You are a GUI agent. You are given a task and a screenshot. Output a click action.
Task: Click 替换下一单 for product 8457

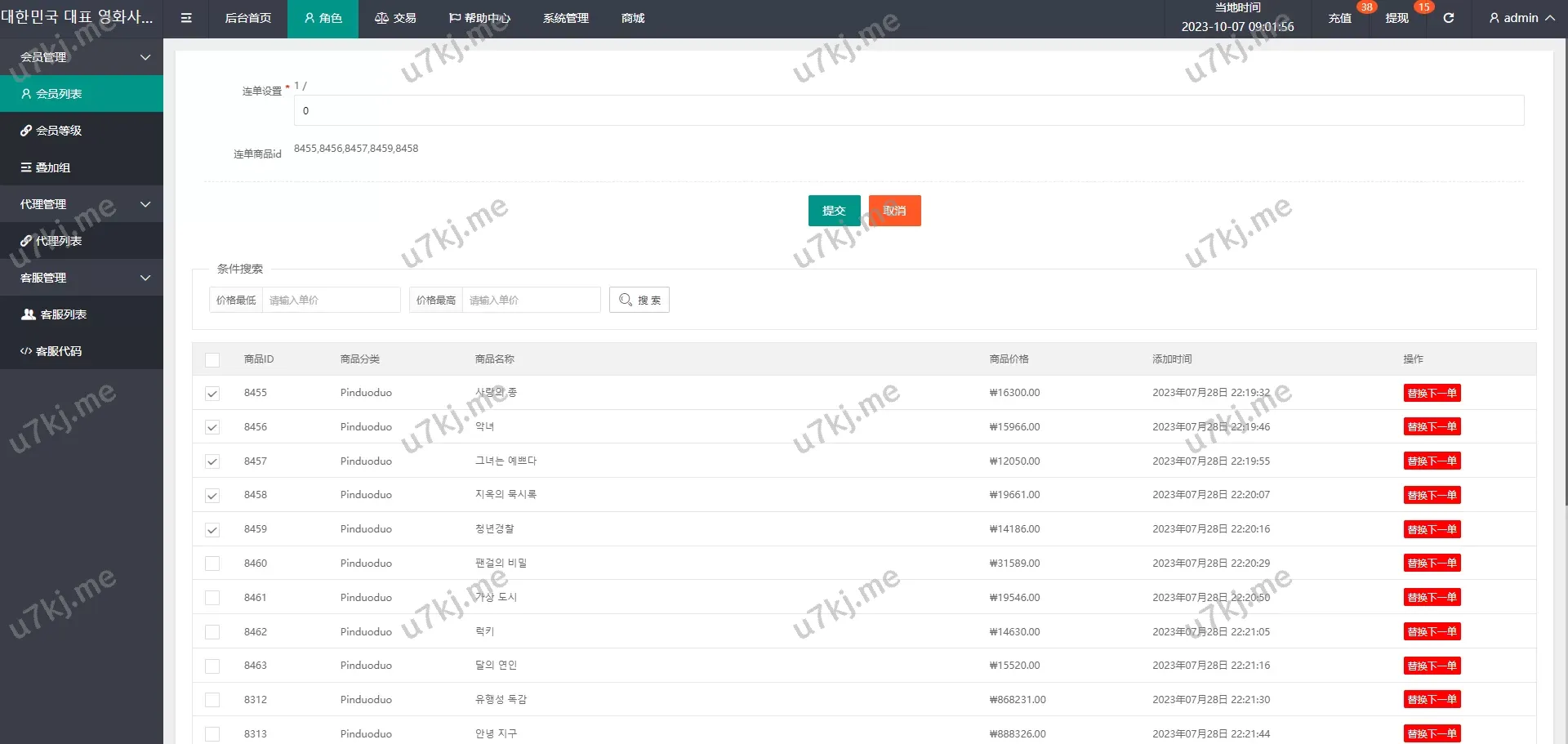(1432, 461)
